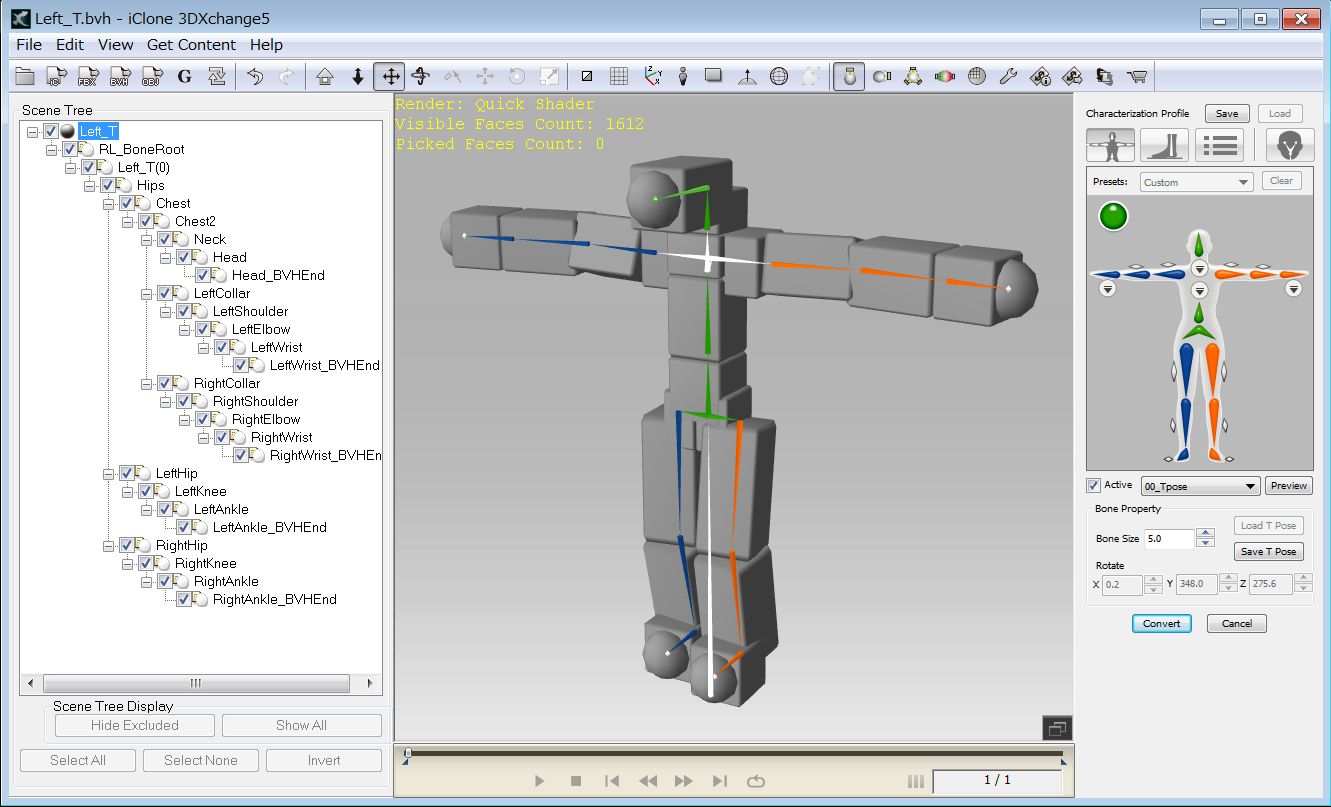Open the Get Content menu
The width and height of the screenshot is (1331, 807).
pos(191,45)
